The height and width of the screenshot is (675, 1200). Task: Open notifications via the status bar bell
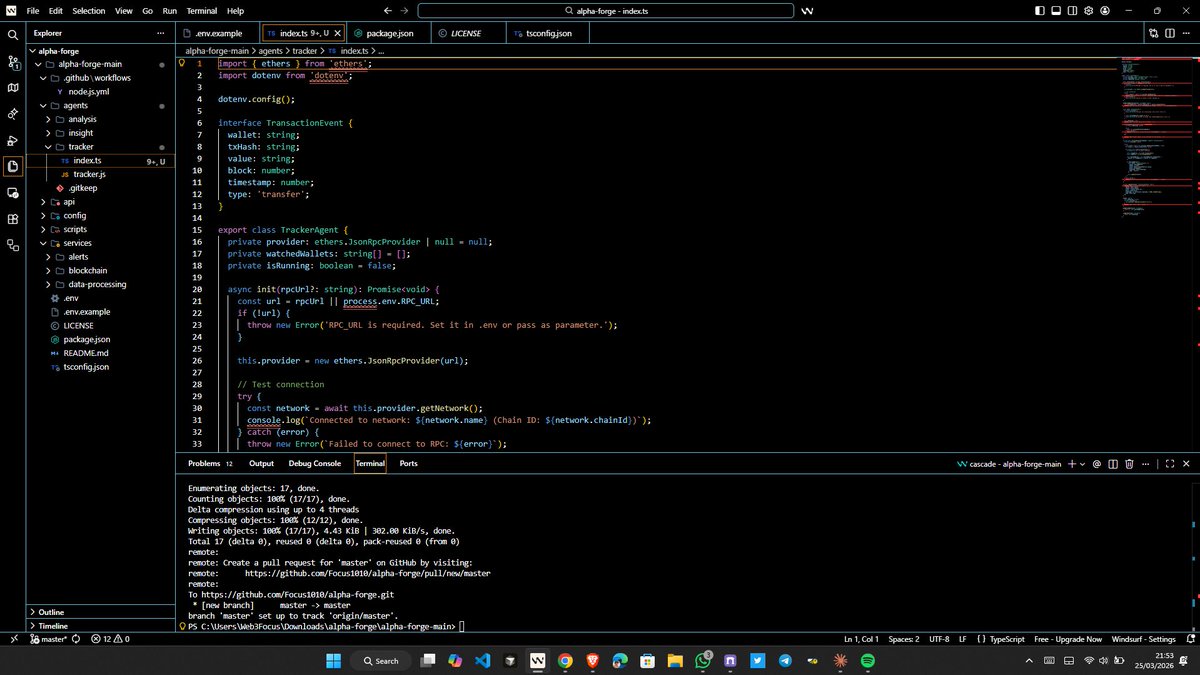click(1190, 639)
